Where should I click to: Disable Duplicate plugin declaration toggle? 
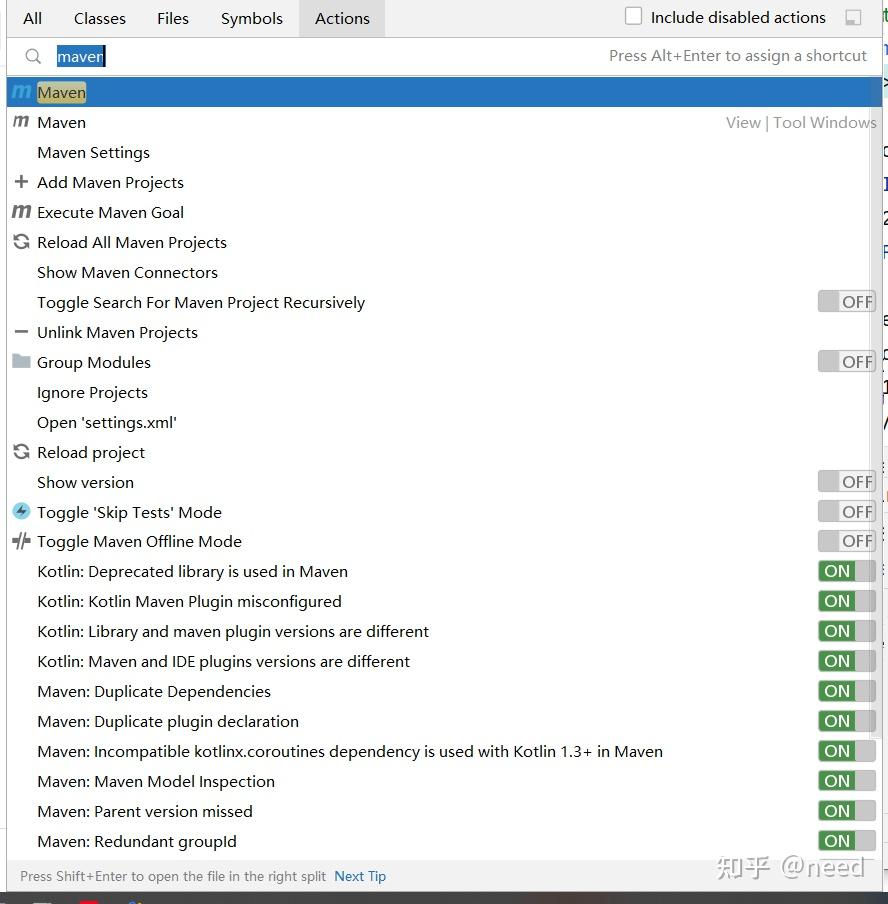click(x=846, y=721)
